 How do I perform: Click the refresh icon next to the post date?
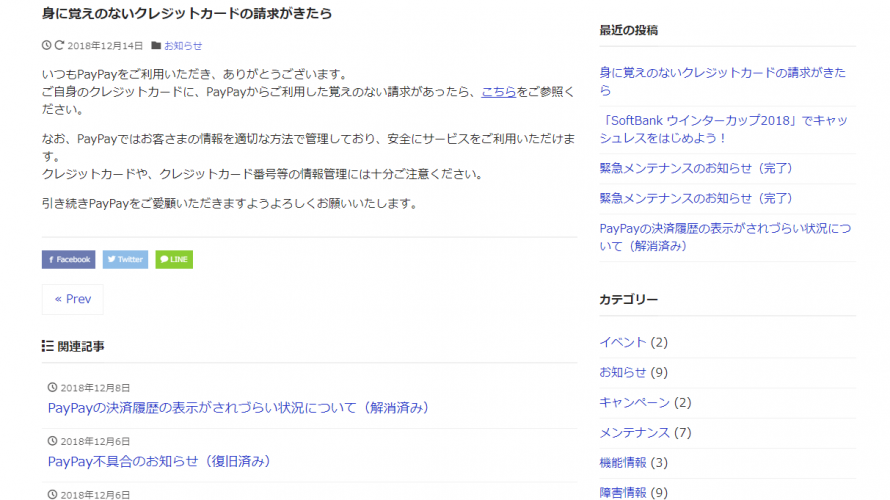pos(59,45)
